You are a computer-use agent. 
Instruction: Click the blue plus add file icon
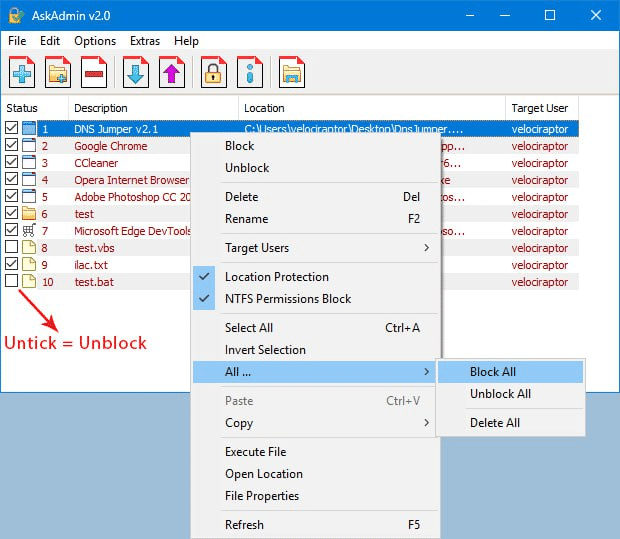click(x=23, y=72)
